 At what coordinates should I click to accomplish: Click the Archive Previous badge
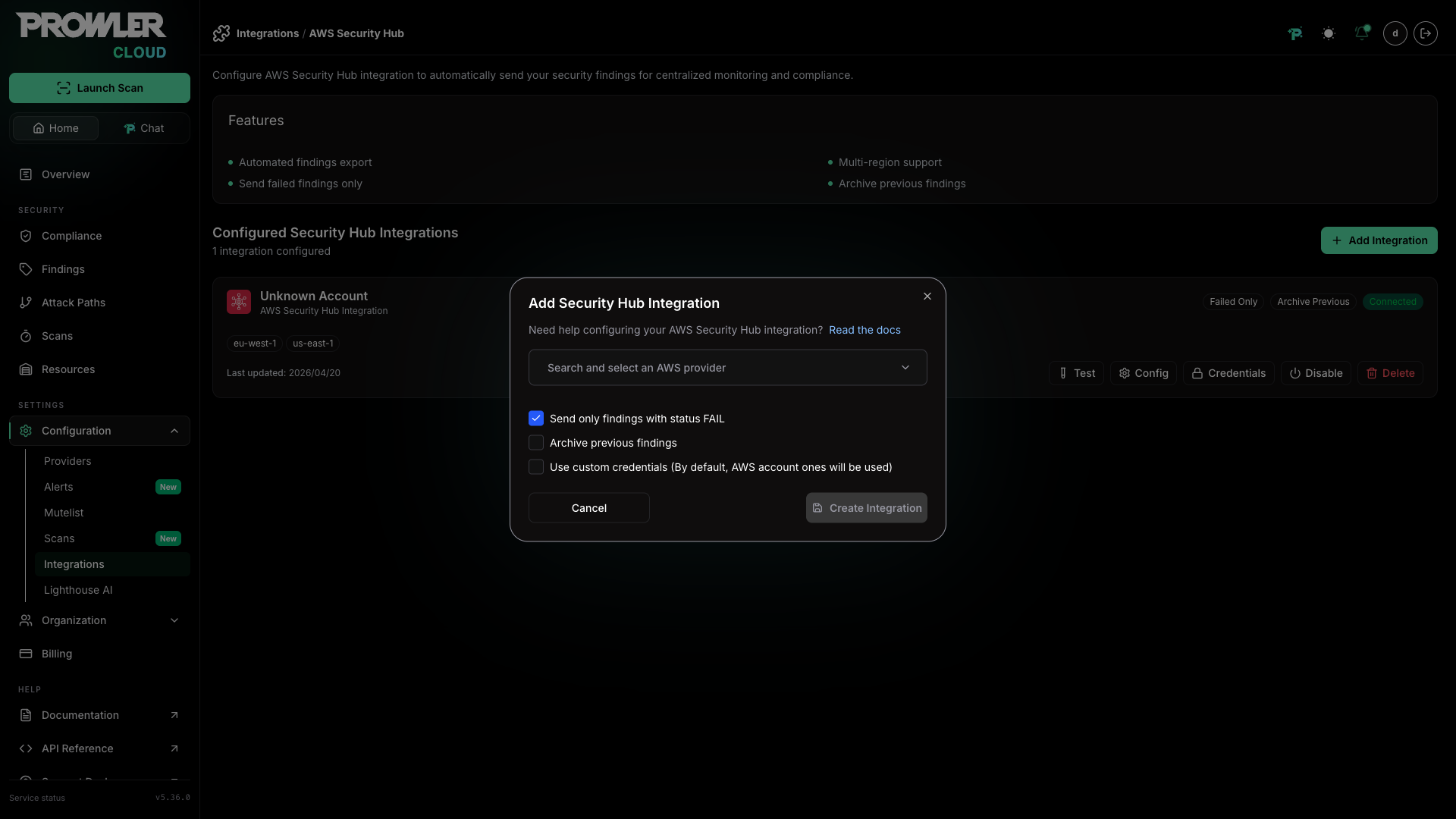[x=1313, y=302]
